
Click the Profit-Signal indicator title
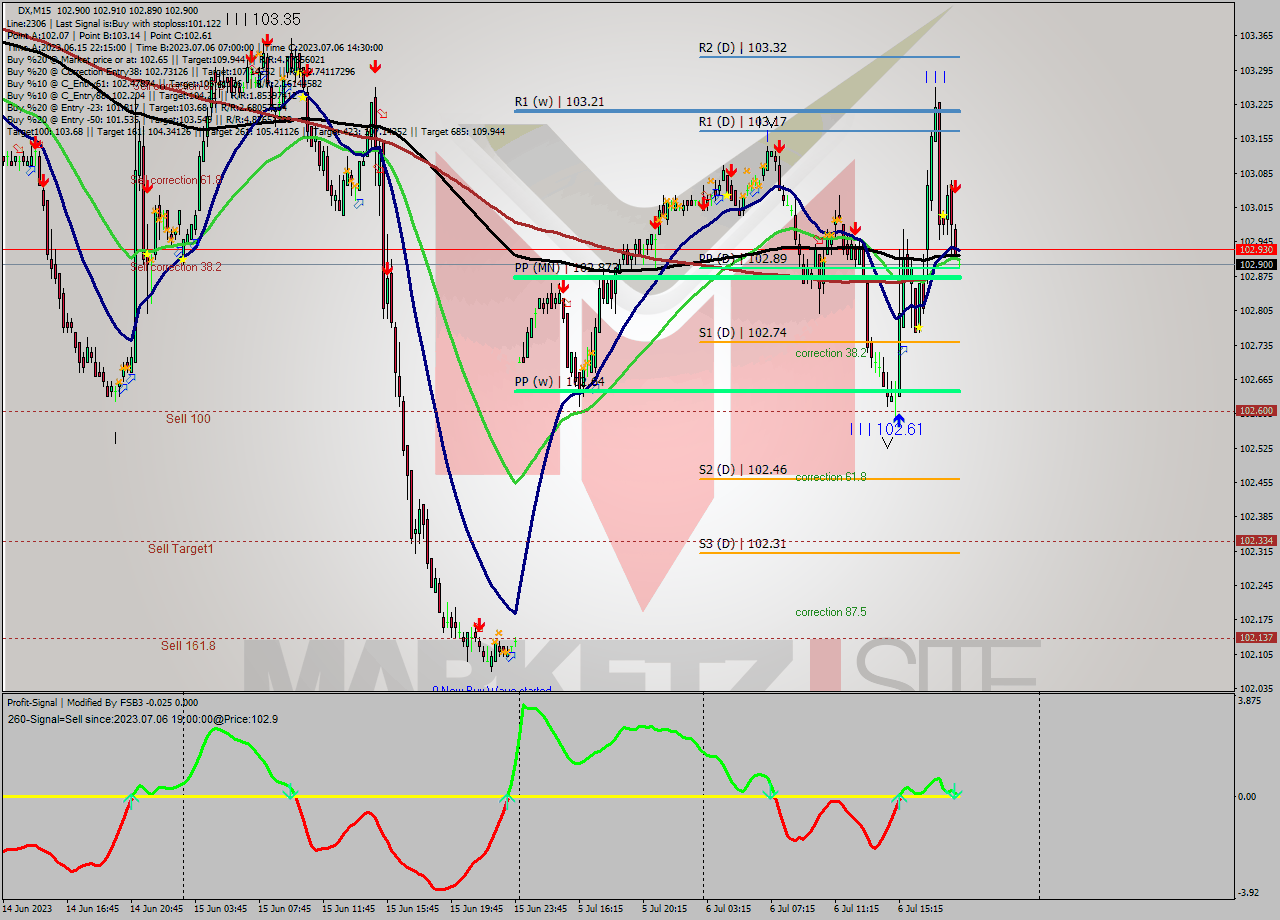pyautogui.click(x=102, y=703)
